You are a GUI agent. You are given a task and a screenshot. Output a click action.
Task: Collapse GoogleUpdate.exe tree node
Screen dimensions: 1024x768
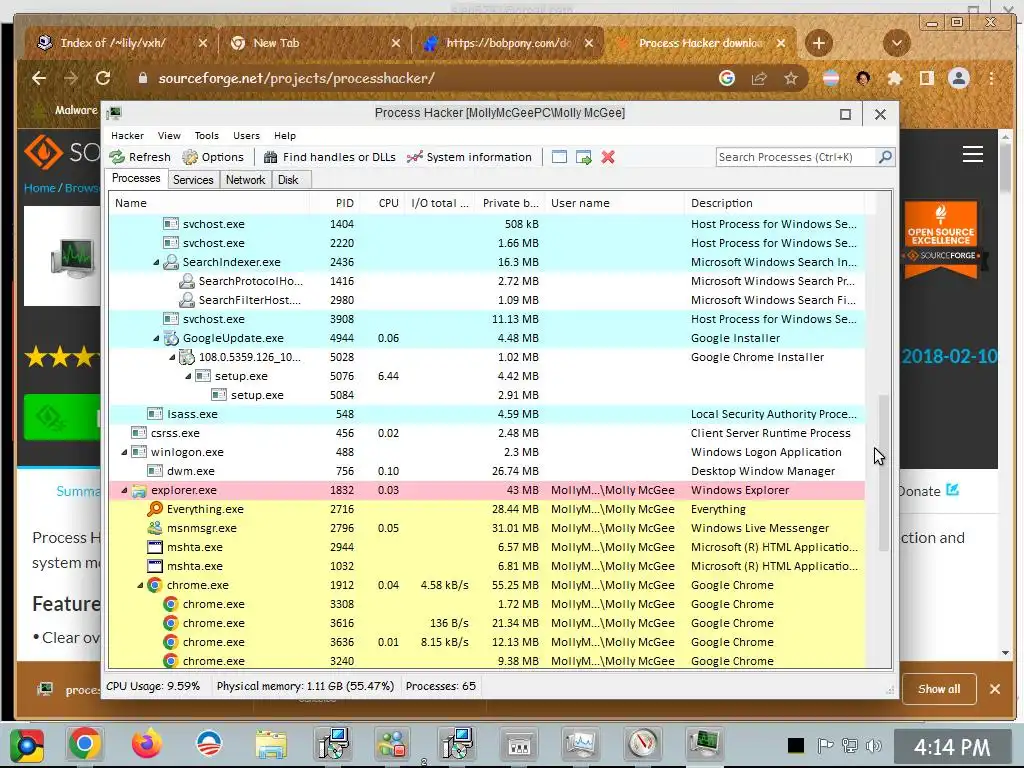(156, 338)
